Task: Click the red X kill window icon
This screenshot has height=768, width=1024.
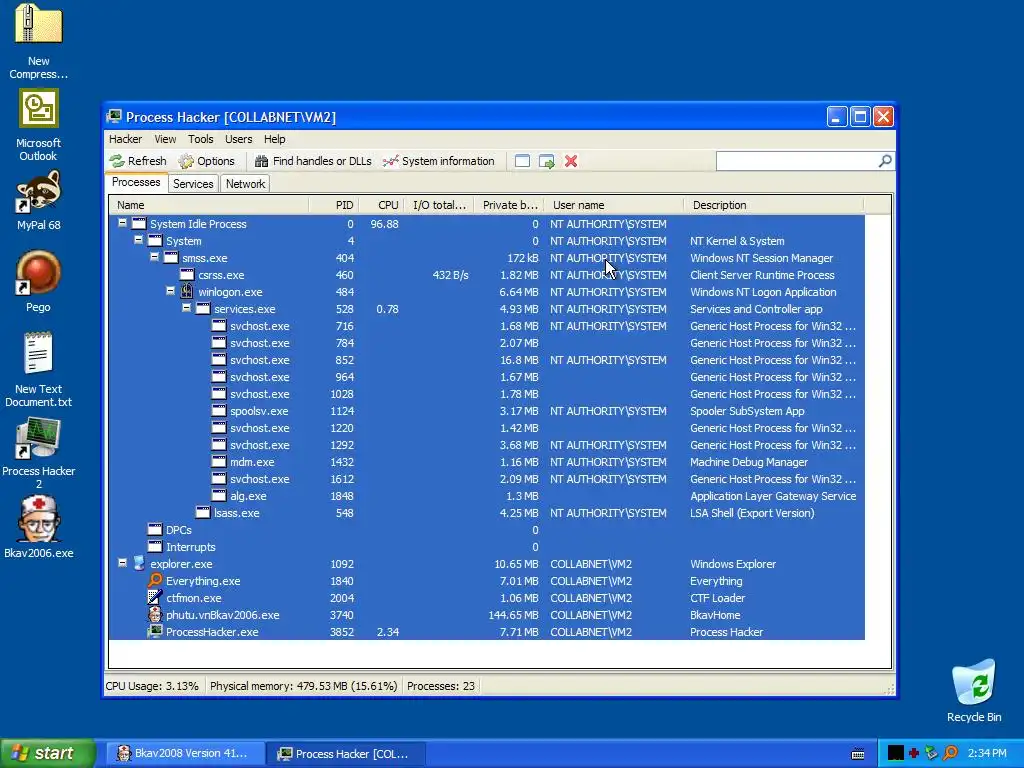Action: (571, 161)
